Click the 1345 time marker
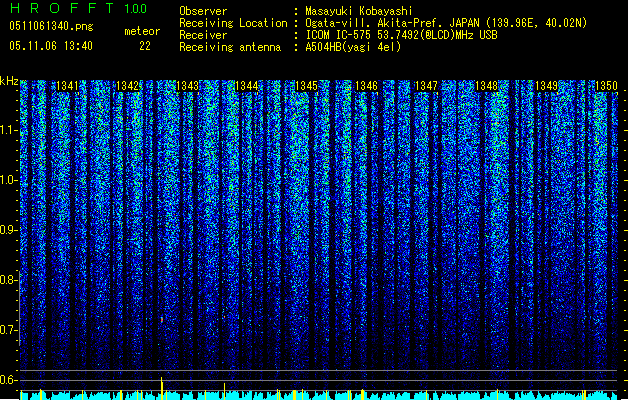This screenshot has height=400, width=629. [306, 86]
